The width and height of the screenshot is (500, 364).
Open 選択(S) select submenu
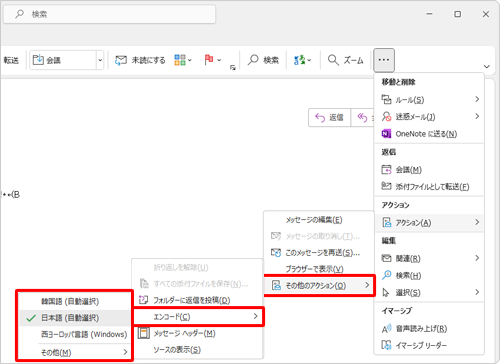[x=429, y=292]
